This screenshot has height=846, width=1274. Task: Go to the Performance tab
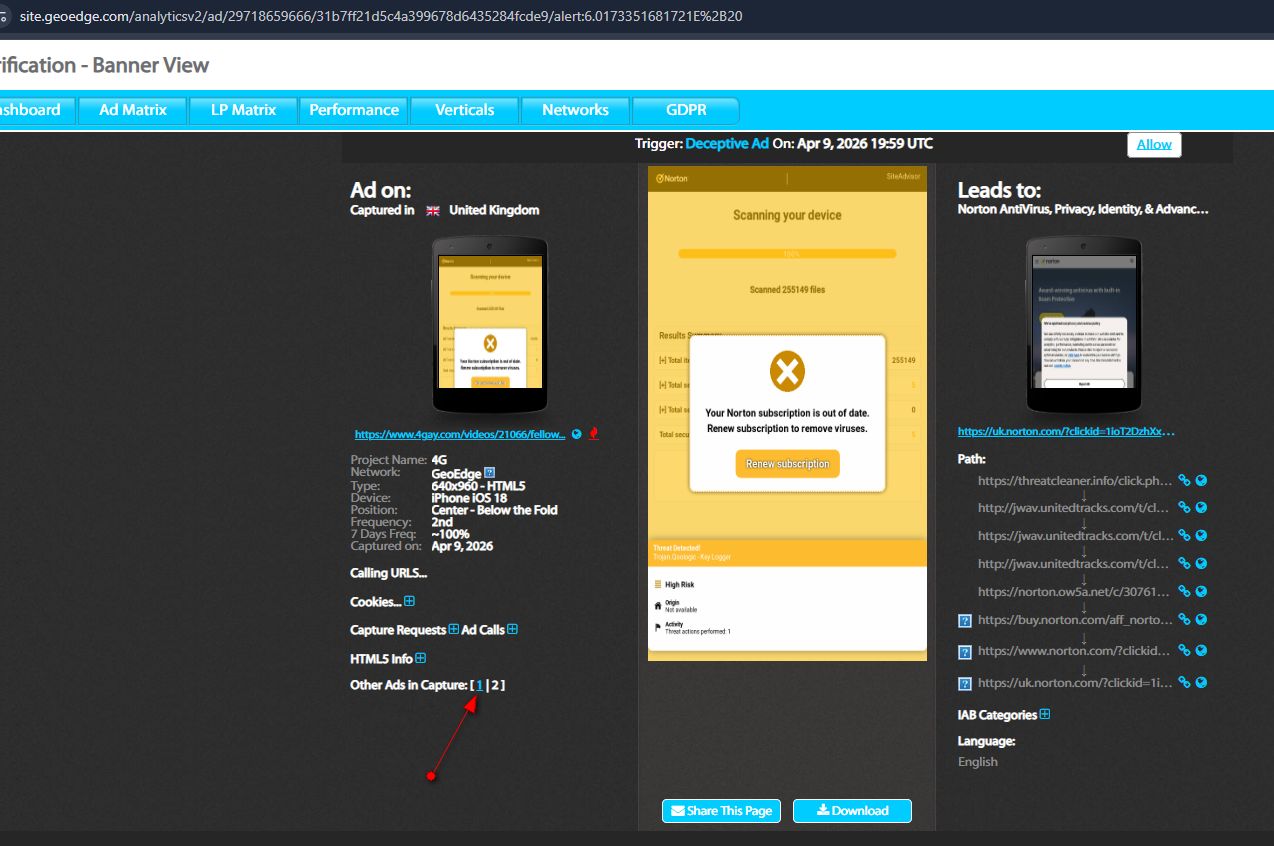354,110
